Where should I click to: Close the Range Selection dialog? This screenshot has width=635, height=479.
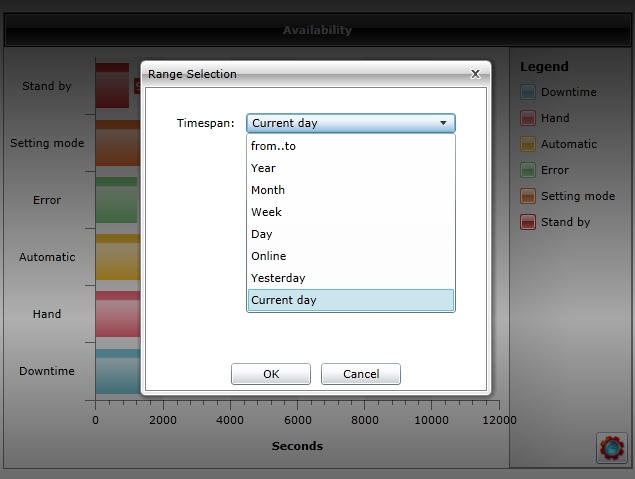475,74
